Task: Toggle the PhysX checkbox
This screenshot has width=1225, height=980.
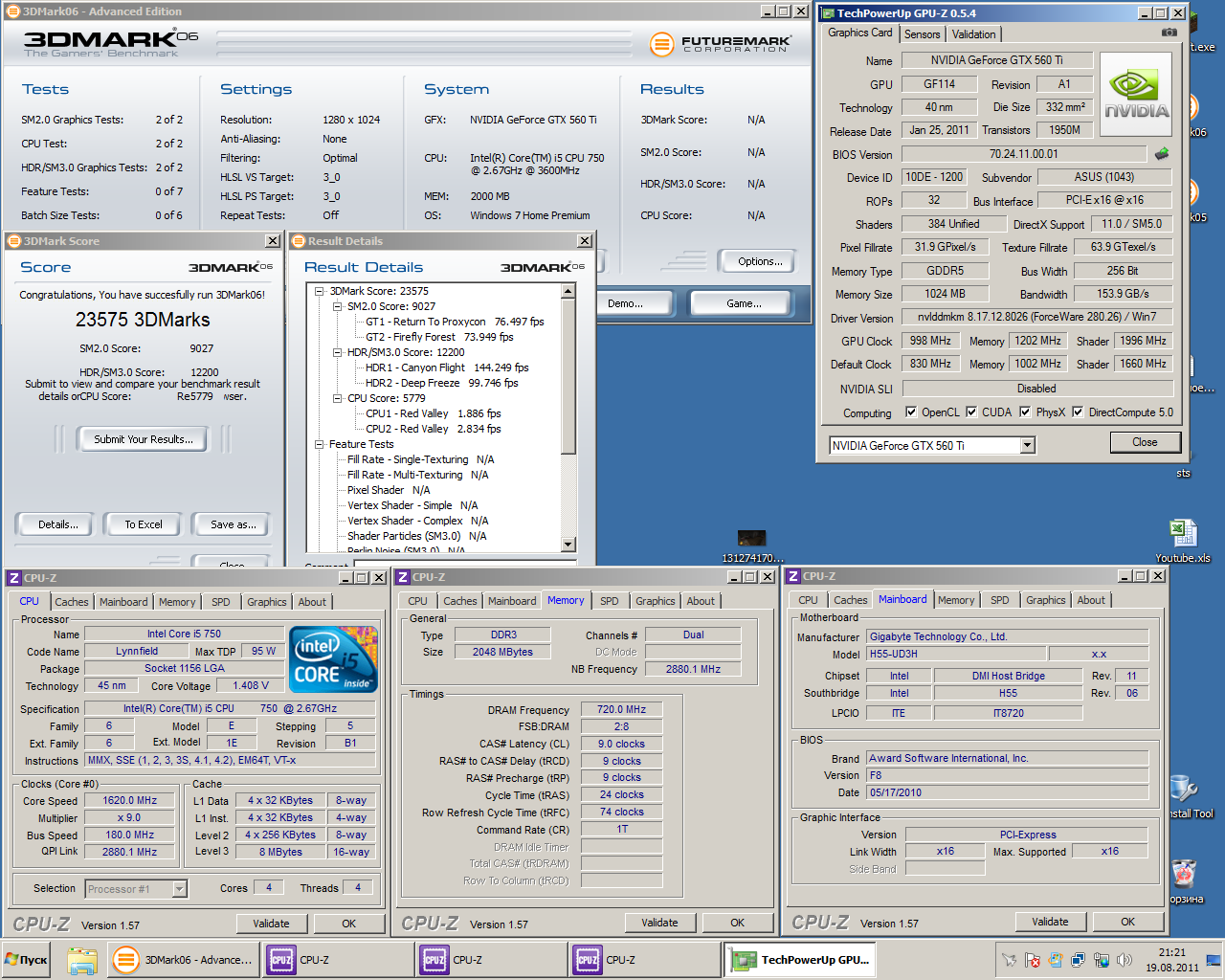Action: coord(1025,412)
